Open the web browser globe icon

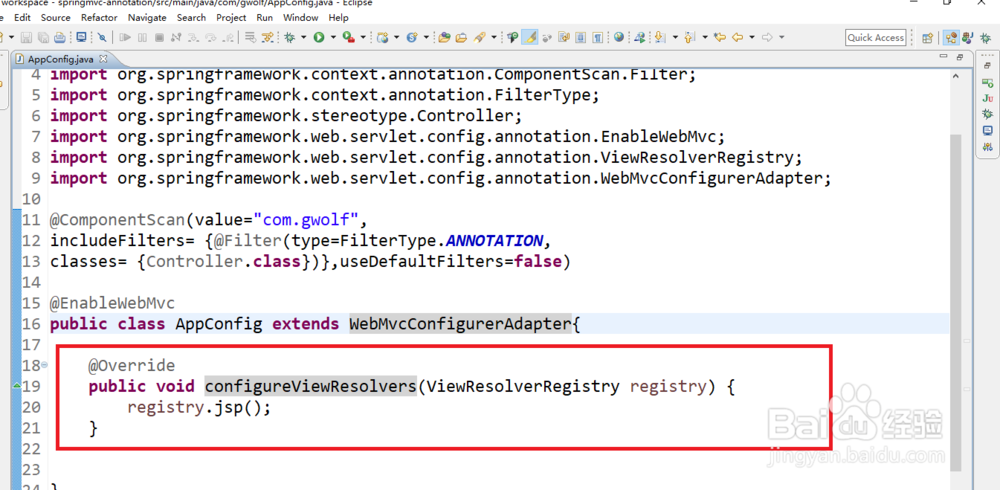point(619,37)
